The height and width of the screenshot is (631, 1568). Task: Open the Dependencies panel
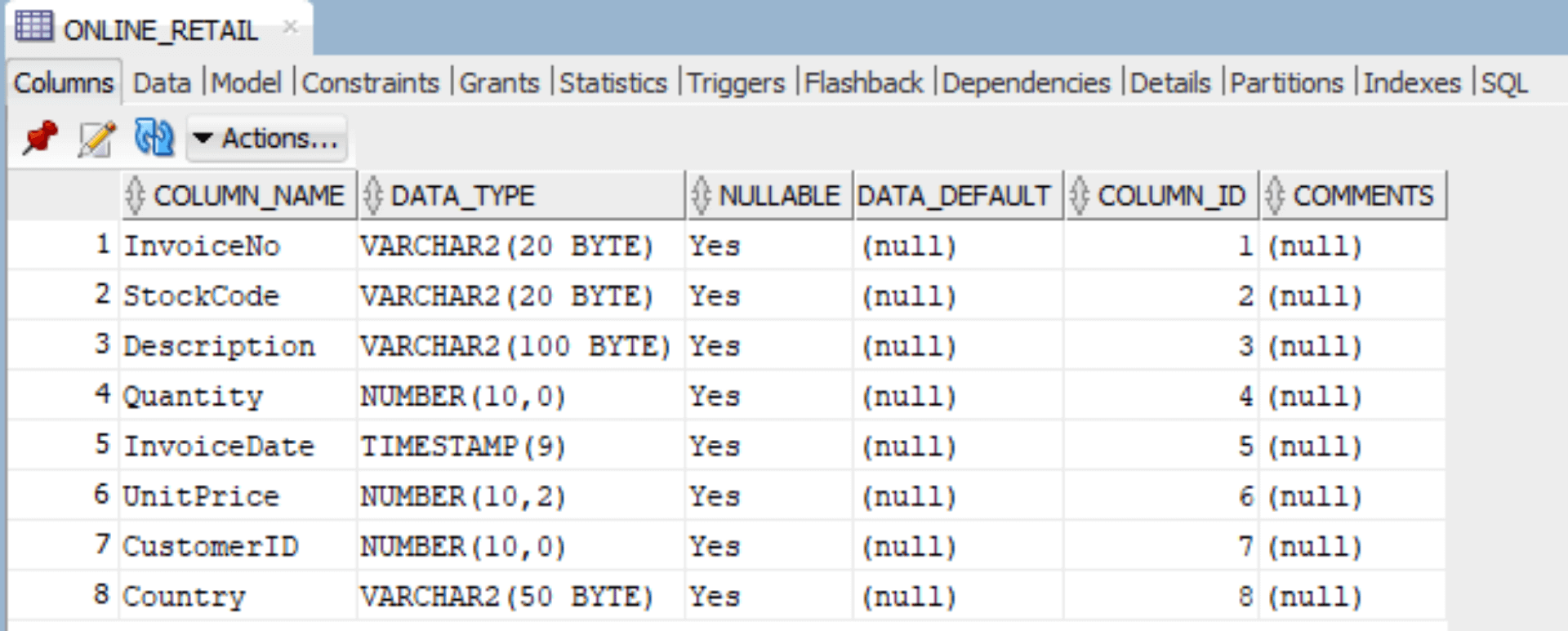1026,82
